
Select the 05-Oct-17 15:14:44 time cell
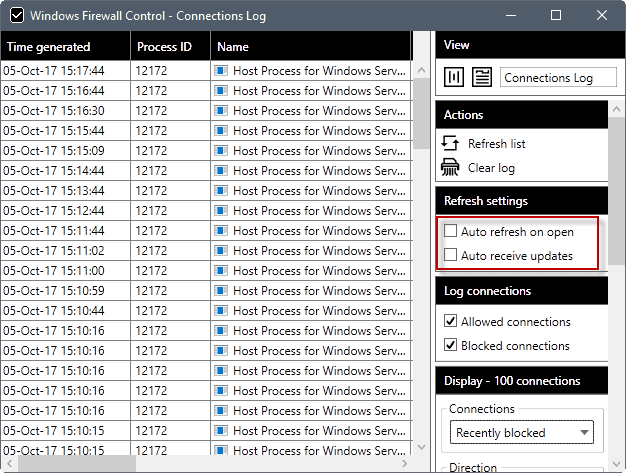pyautogui.click(x=65, y=170)
